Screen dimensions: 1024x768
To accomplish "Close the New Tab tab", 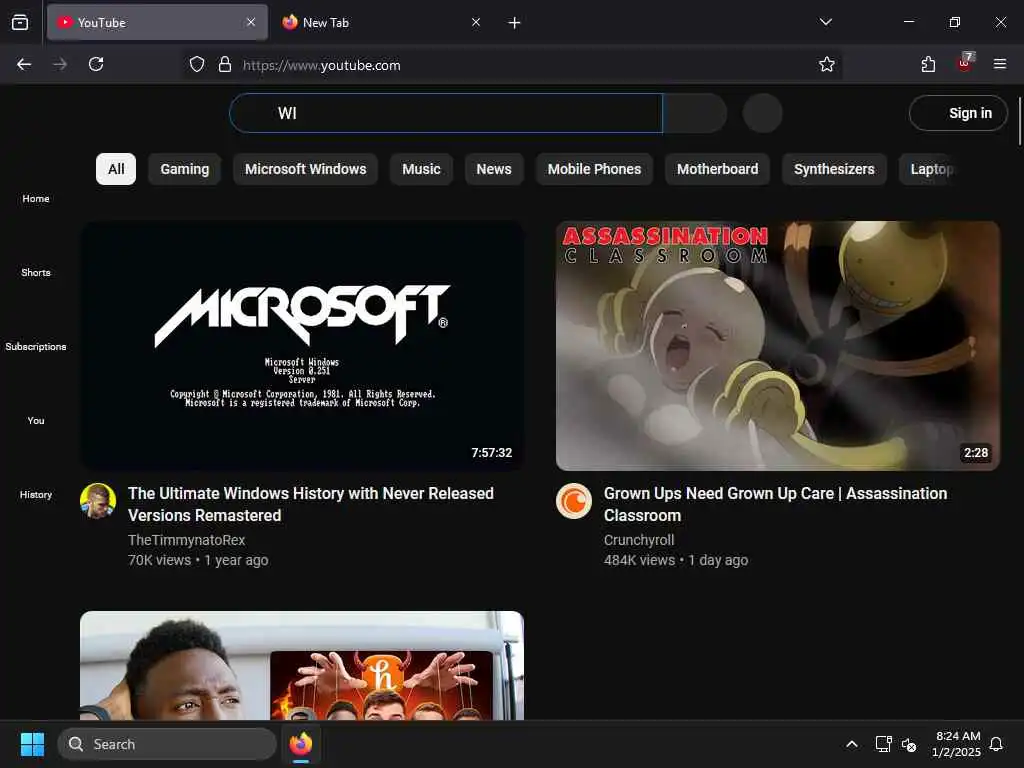I will tap(476, 22).
